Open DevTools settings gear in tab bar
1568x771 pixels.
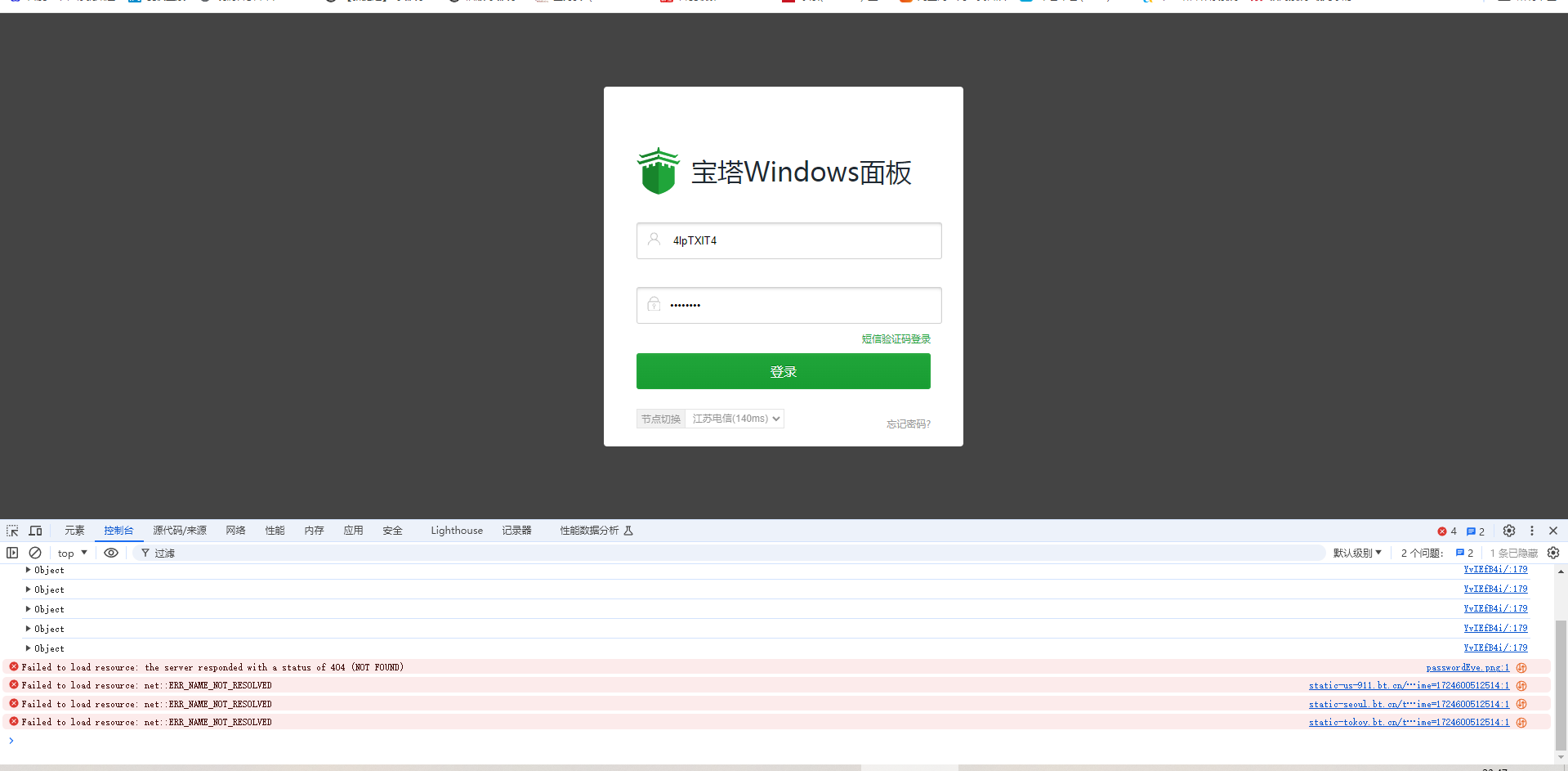tap(1509, 531)
